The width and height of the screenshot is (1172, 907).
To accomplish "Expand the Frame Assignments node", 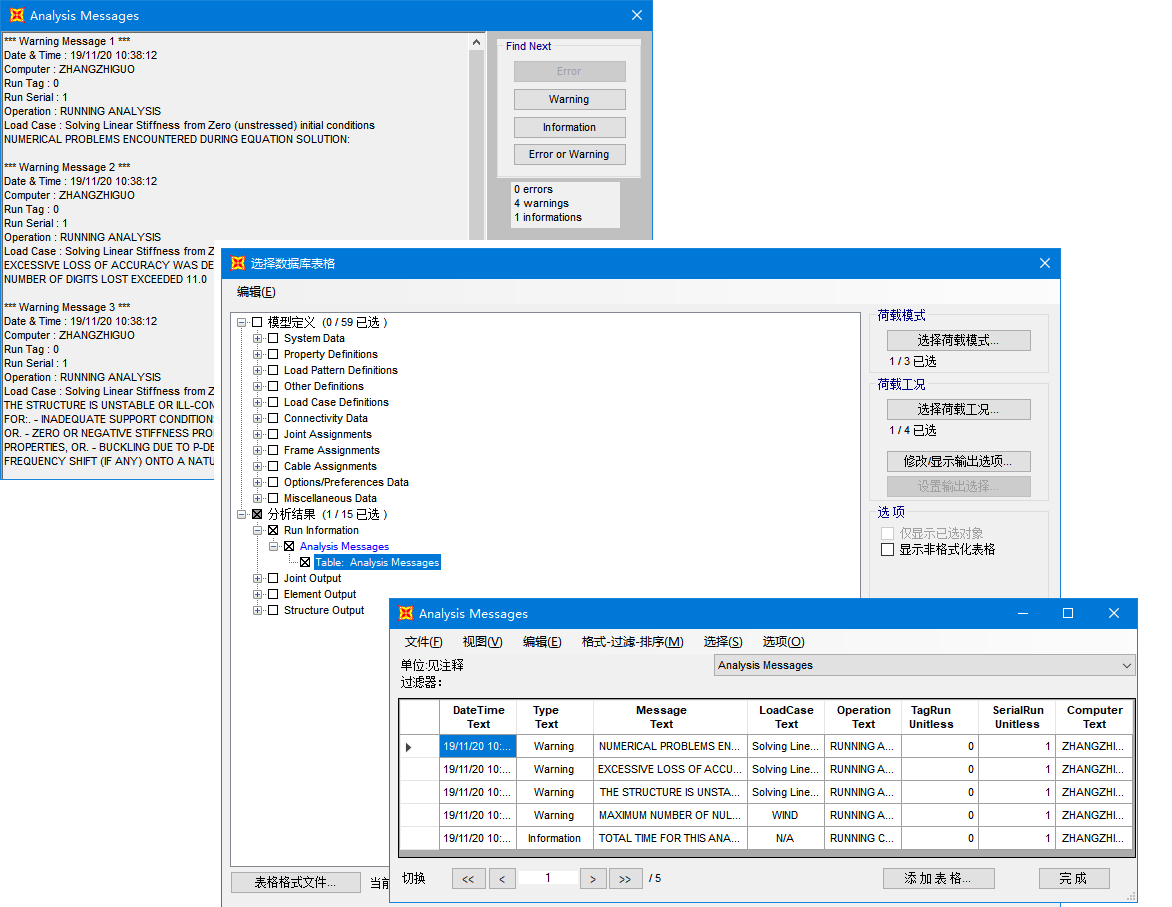I will (x=257, y=450).
